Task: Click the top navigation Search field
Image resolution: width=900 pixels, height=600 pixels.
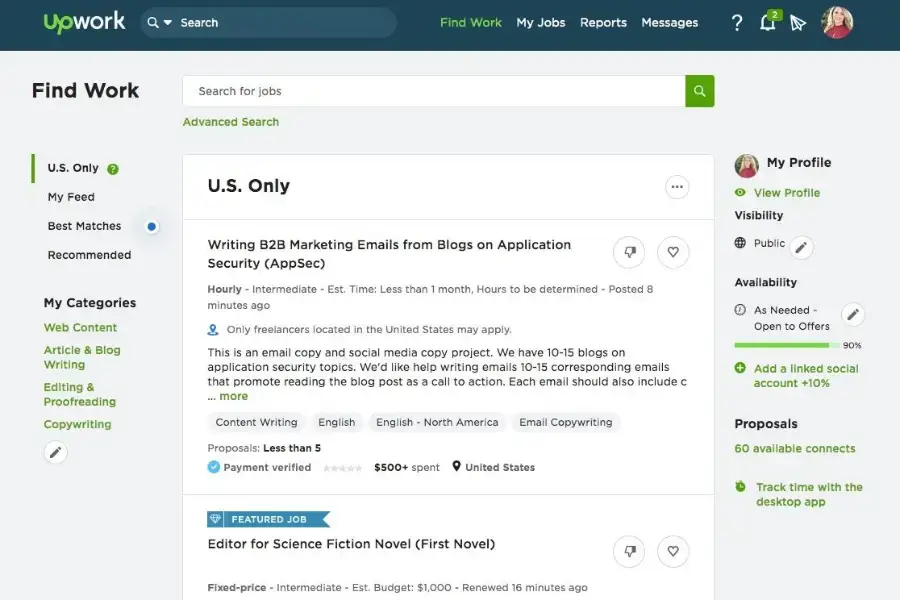Action: [x=268, y=22]
